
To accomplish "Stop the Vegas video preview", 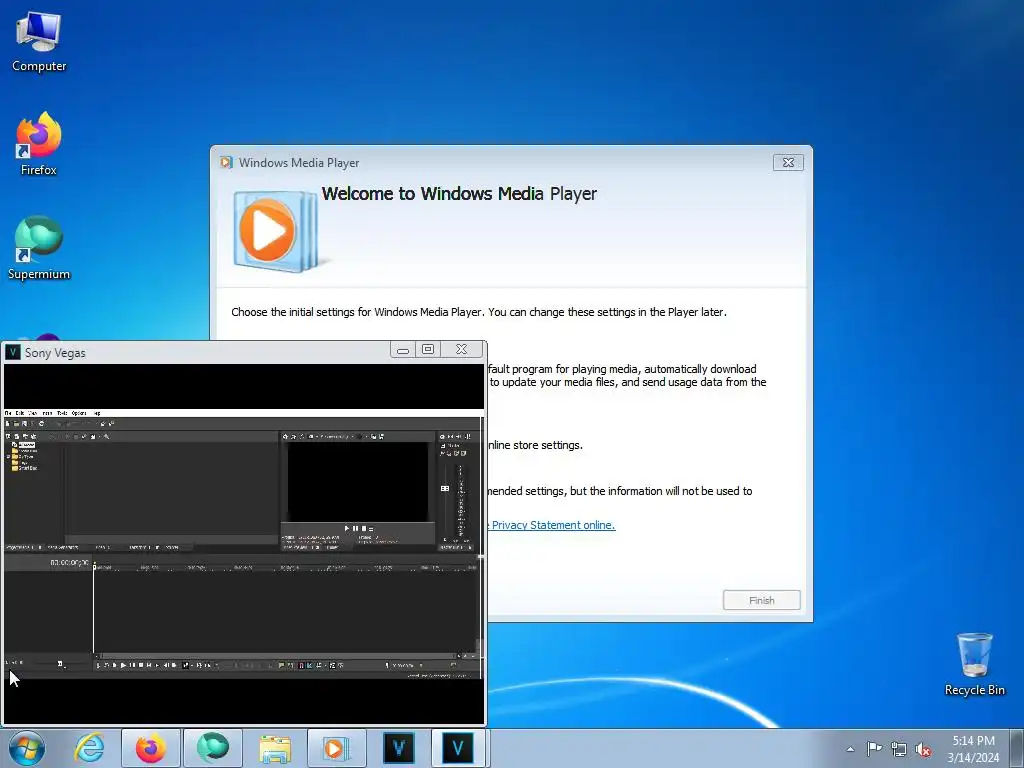I will tap(364, 528).
